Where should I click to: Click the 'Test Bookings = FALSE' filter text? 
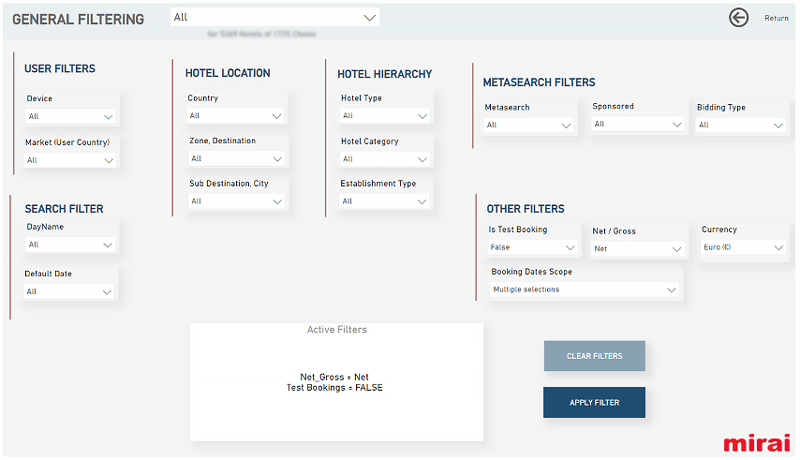(334, 388)
